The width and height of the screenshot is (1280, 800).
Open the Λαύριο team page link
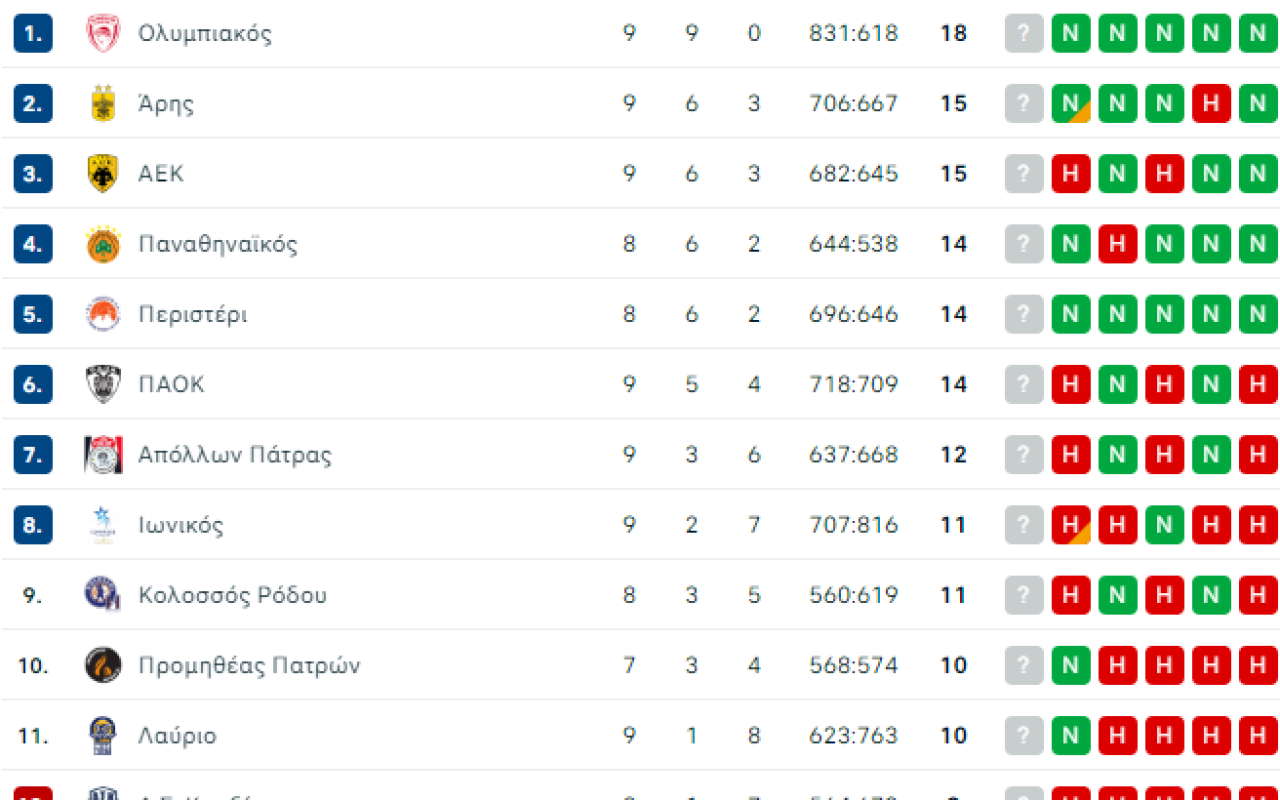click(x=177, y=736)
